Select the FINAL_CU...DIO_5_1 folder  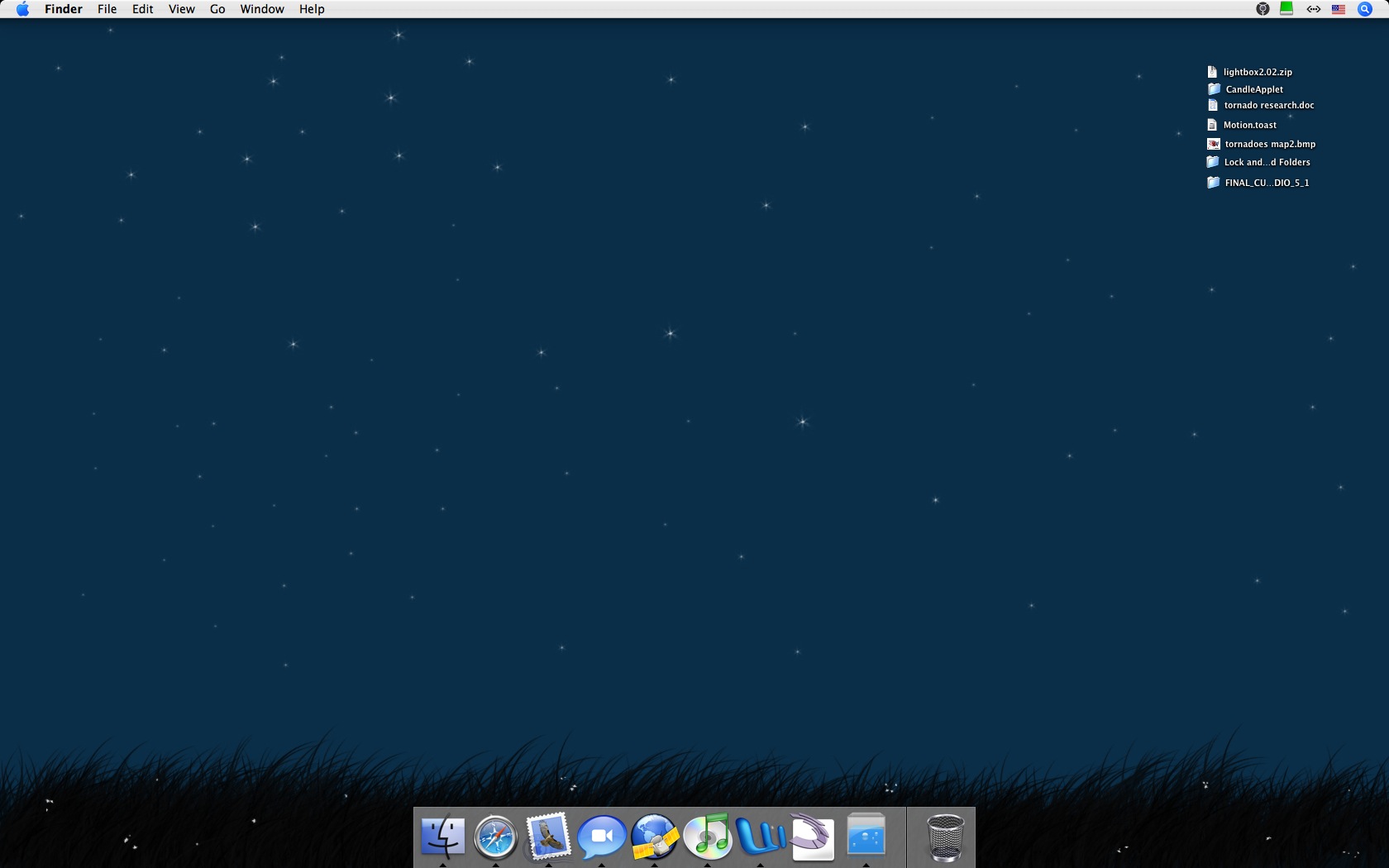tap(1258, 183)
